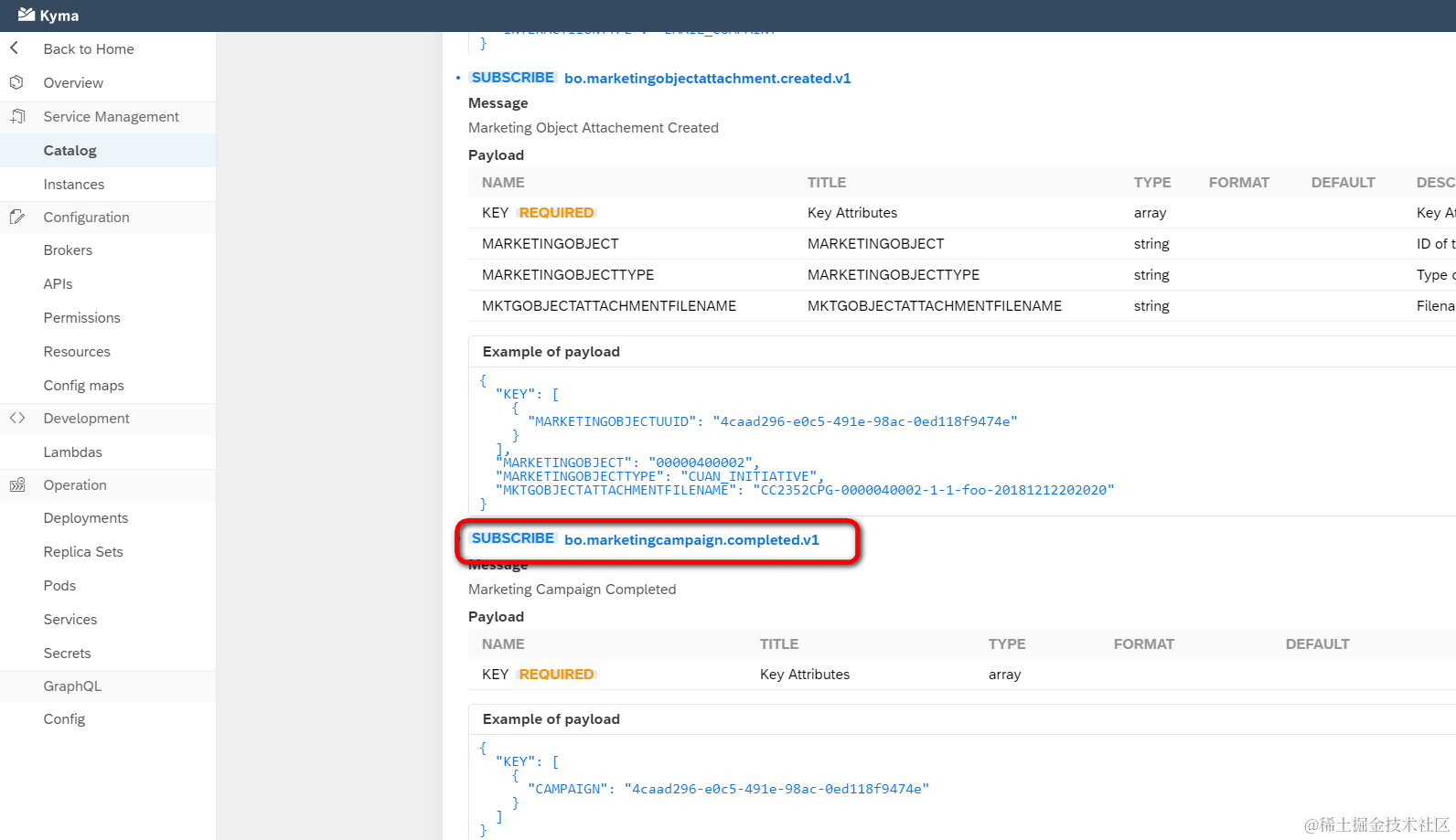The height and width of the screenshot is (840, 1456).
Task: Click SUBSCRIBE badge for marketingobjectattachment topic
Action: [x=513, y=78]
